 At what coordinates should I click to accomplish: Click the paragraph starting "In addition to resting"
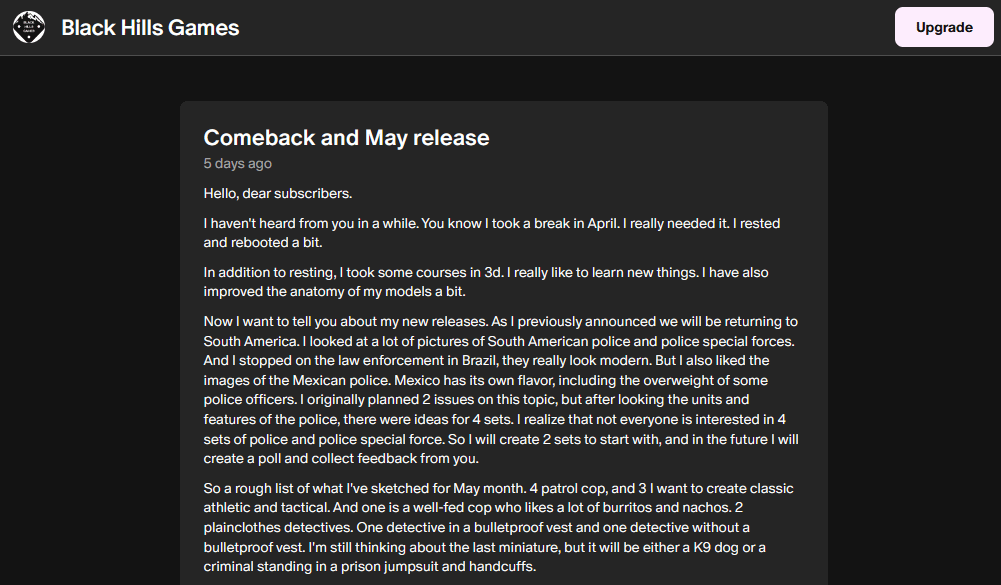click(486, 282)
